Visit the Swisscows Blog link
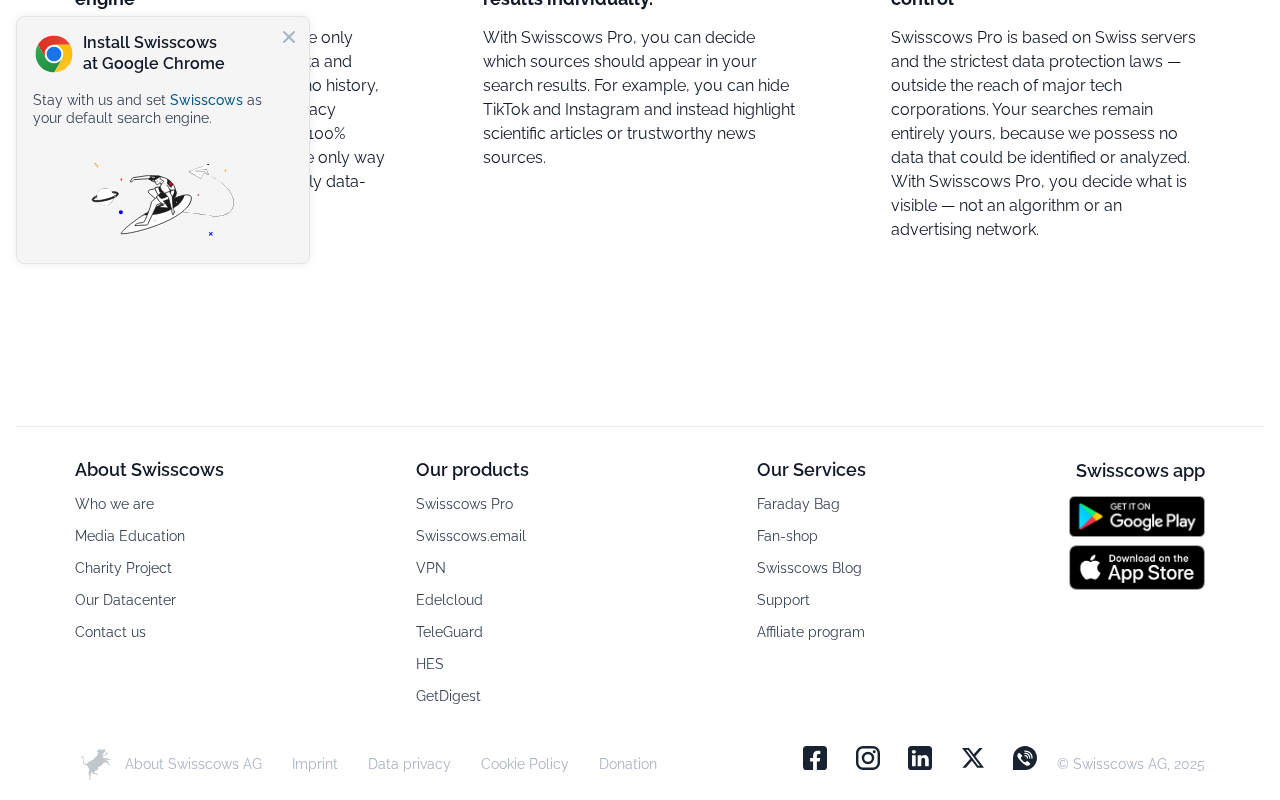 809,568
